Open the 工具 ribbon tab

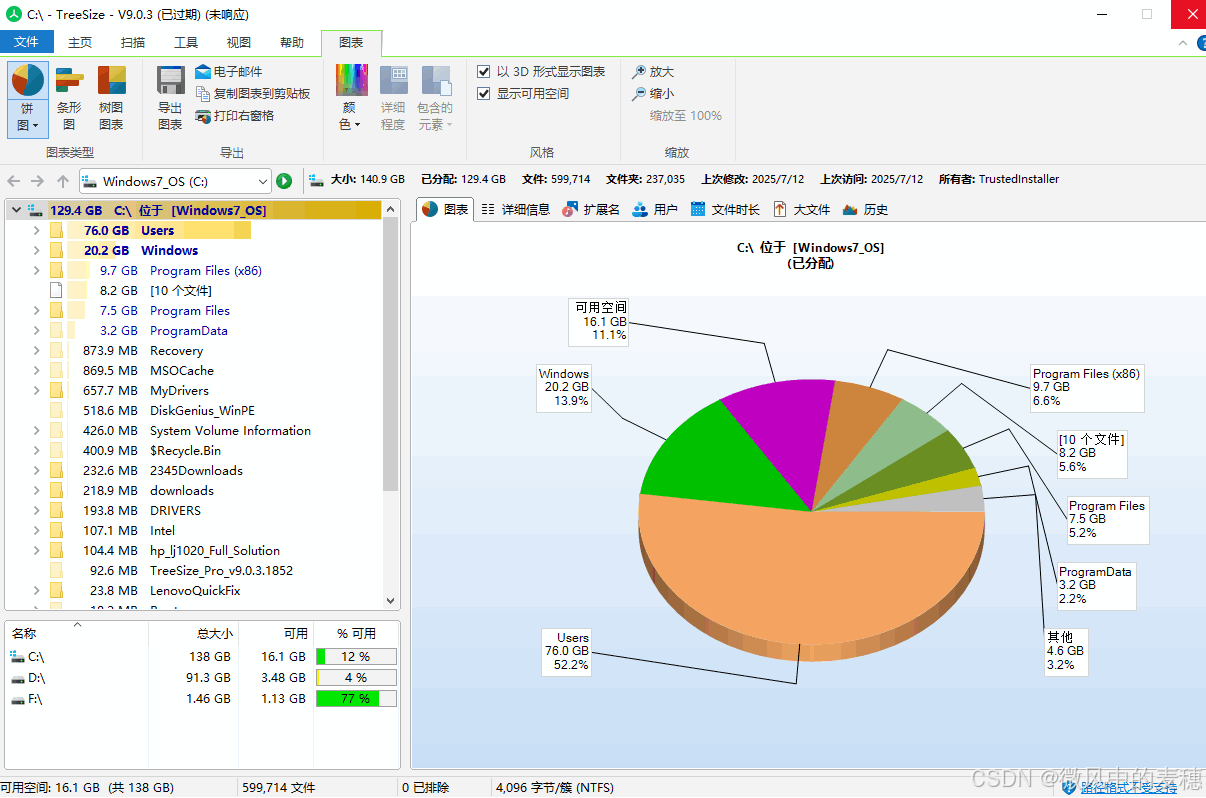pyautogui.click(x=186, y=42)
